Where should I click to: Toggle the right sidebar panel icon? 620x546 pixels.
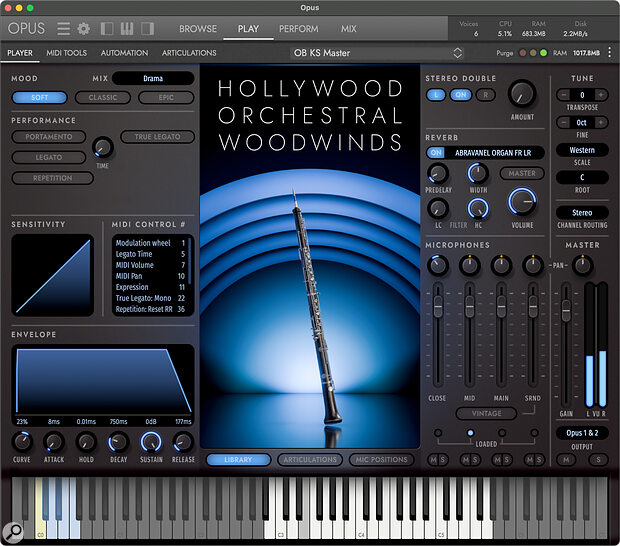[x=147, y=28]
